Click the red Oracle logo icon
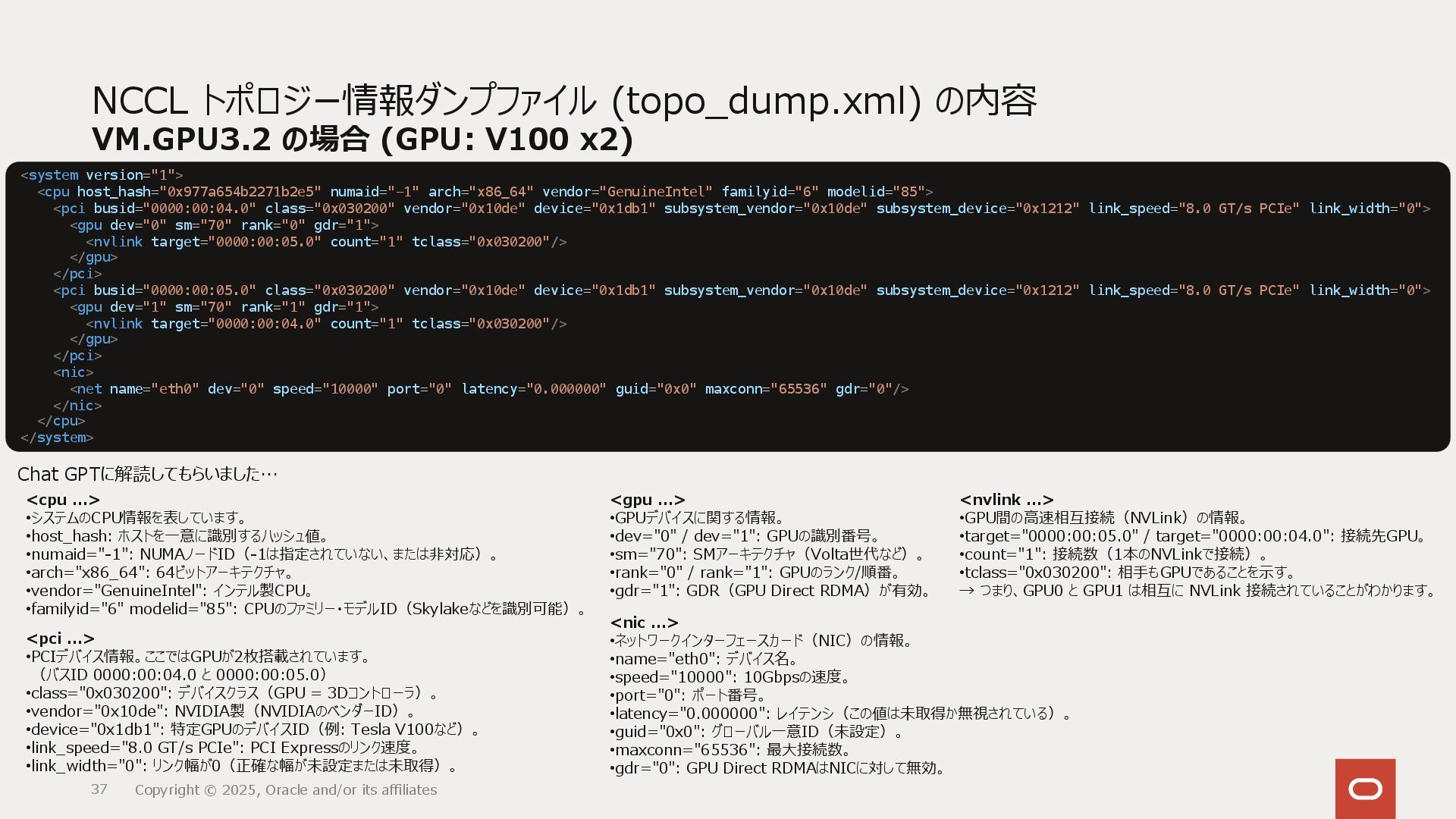1456x819 pixels. click(x=1365, y=789)
